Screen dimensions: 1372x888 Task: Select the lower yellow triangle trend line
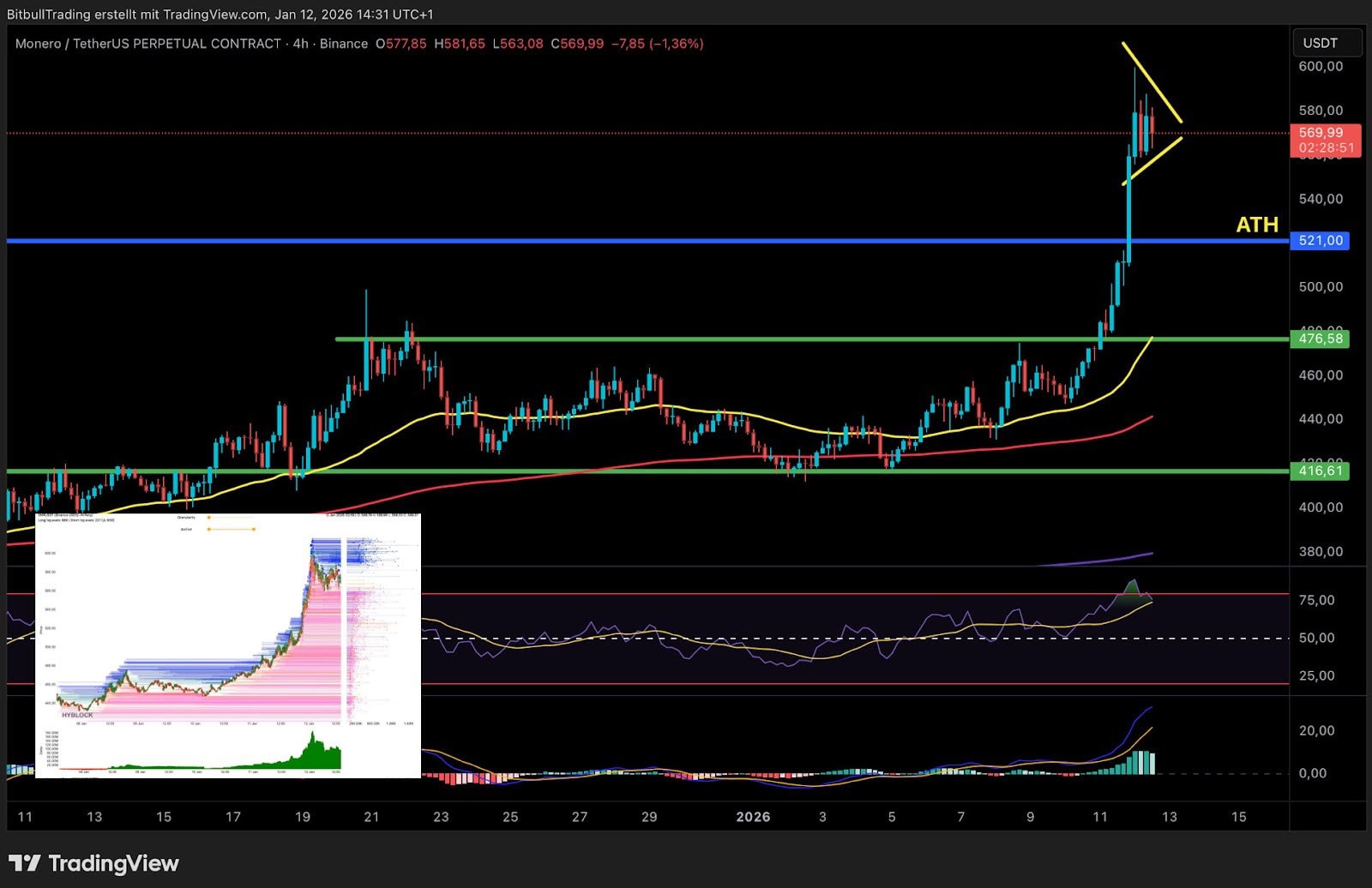click(1152, 161)
